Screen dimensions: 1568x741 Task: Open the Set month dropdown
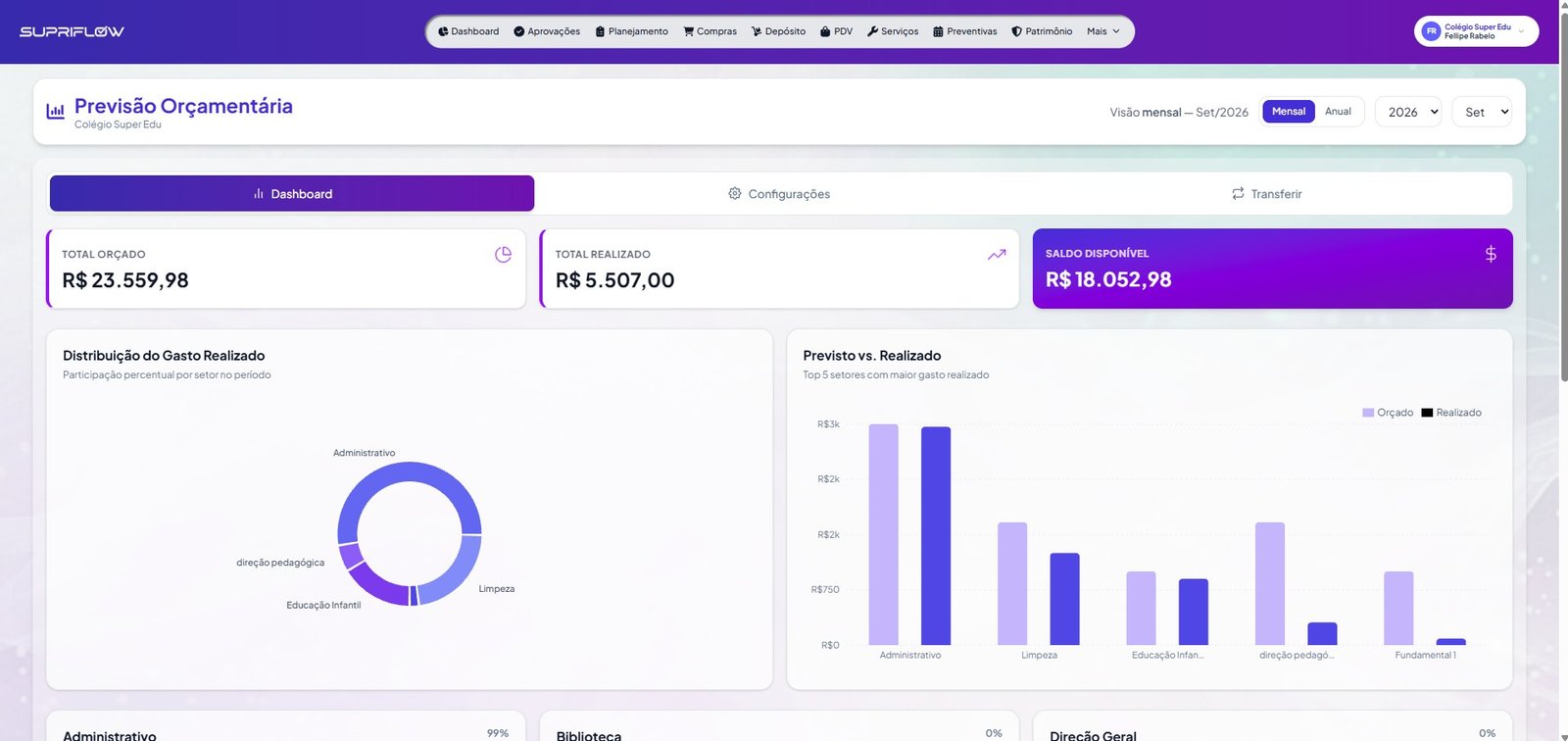[1482, 112]
